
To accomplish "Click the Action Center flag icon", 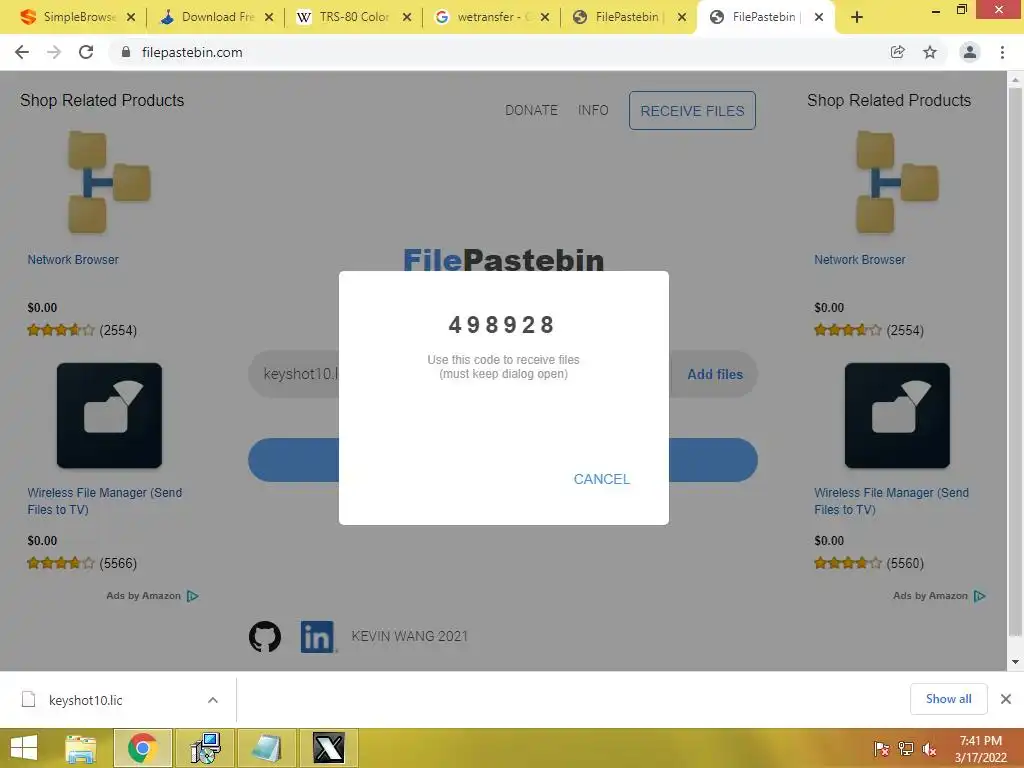I will 881,749.
